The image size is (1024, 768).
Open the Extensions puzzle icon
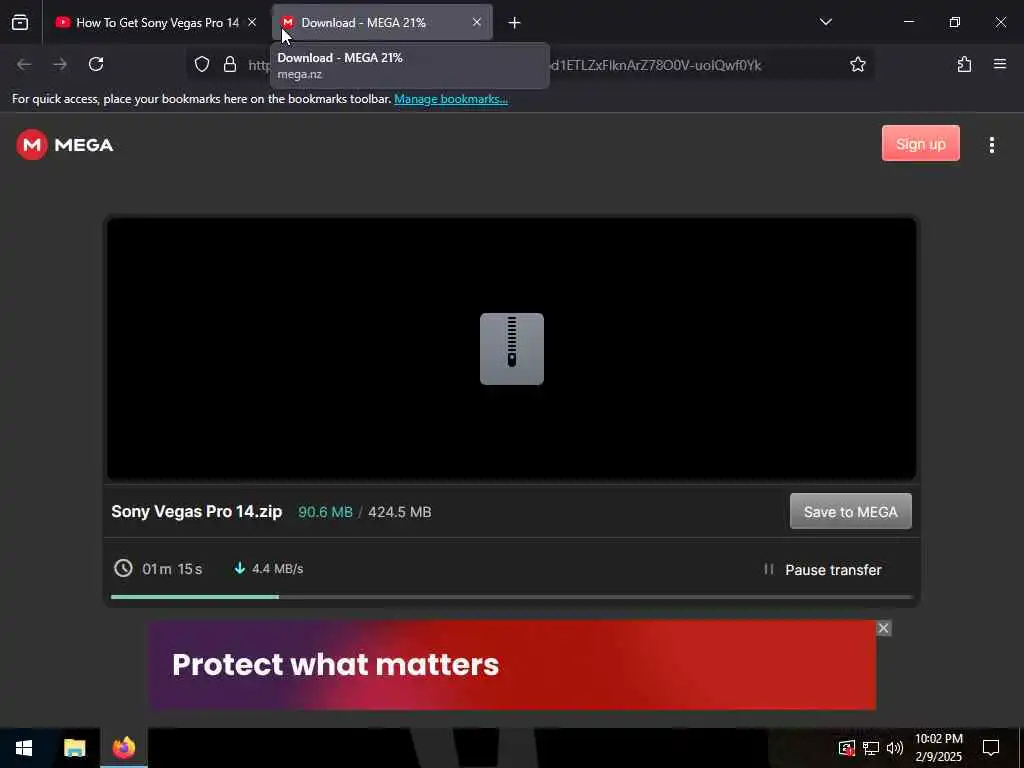click(965, 64)
